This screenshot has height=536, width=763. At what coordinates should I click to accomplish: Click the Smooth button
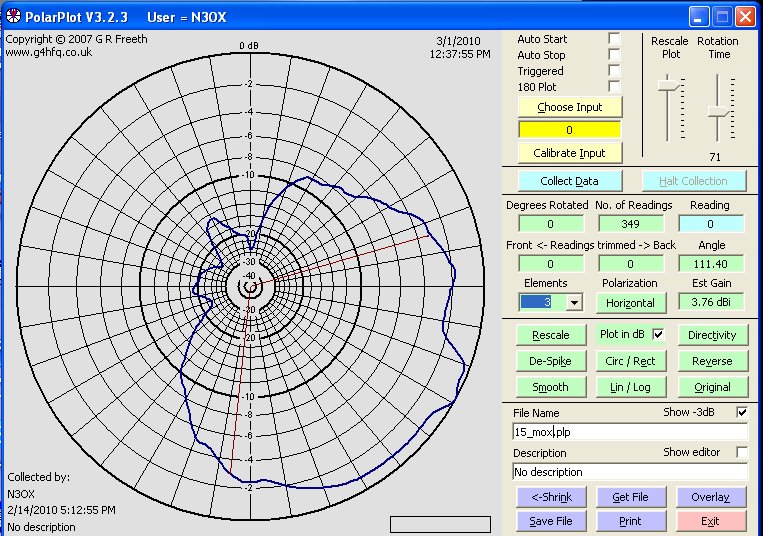pyautogui.click(x=550, y=387)
